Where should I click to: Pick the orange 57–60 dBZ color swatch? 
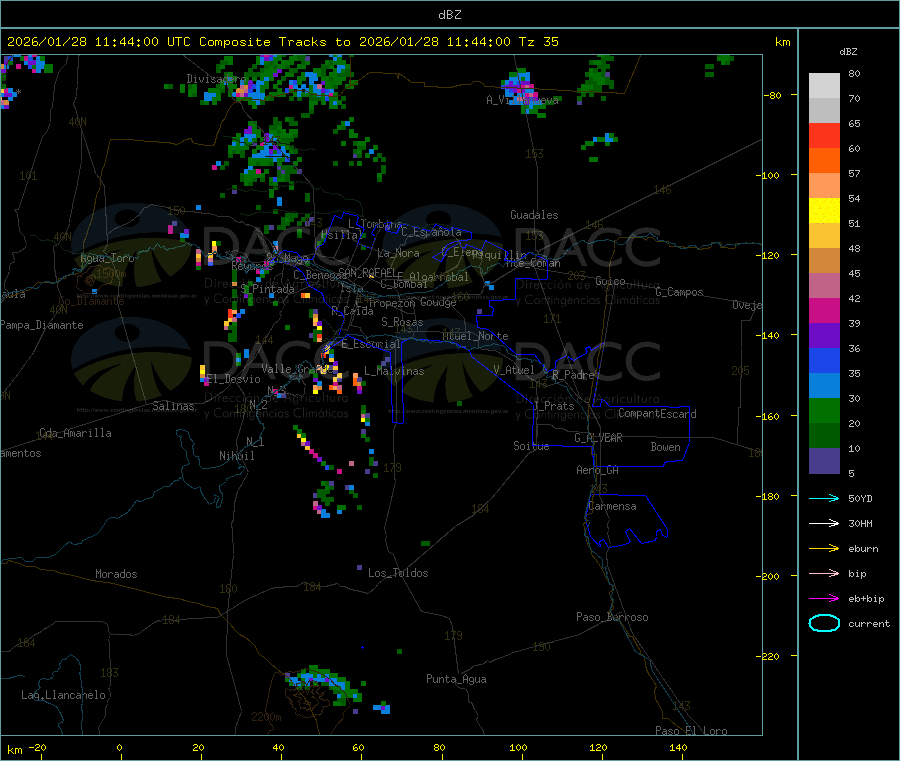point(824,161)
